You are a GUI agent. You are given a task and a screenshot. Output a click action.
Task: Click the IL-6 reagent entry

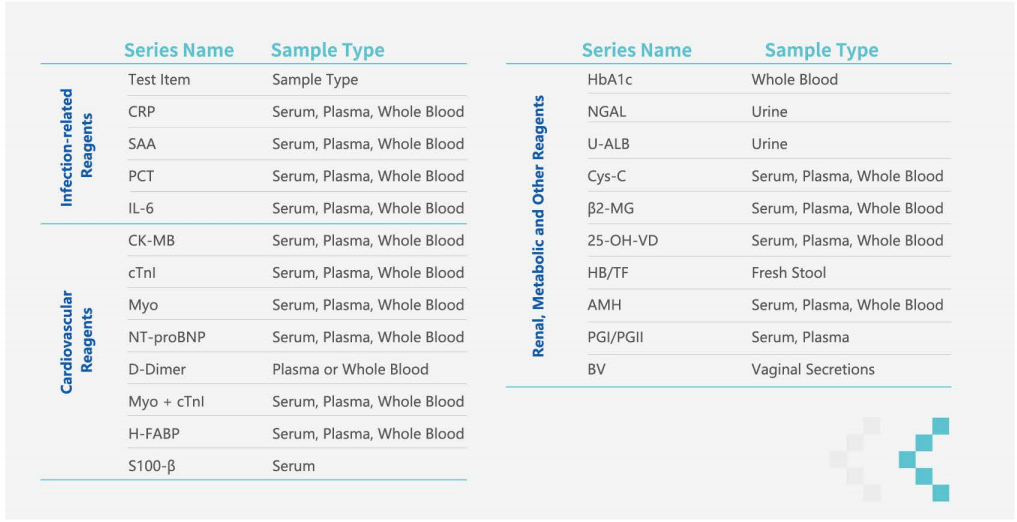pyautogui.click(x=142, y=208)
